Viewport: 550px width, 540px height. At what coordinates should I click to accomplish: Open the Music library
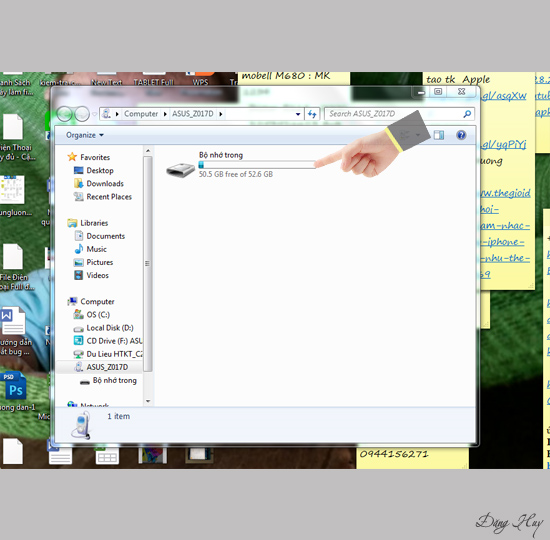coord(96,249)
